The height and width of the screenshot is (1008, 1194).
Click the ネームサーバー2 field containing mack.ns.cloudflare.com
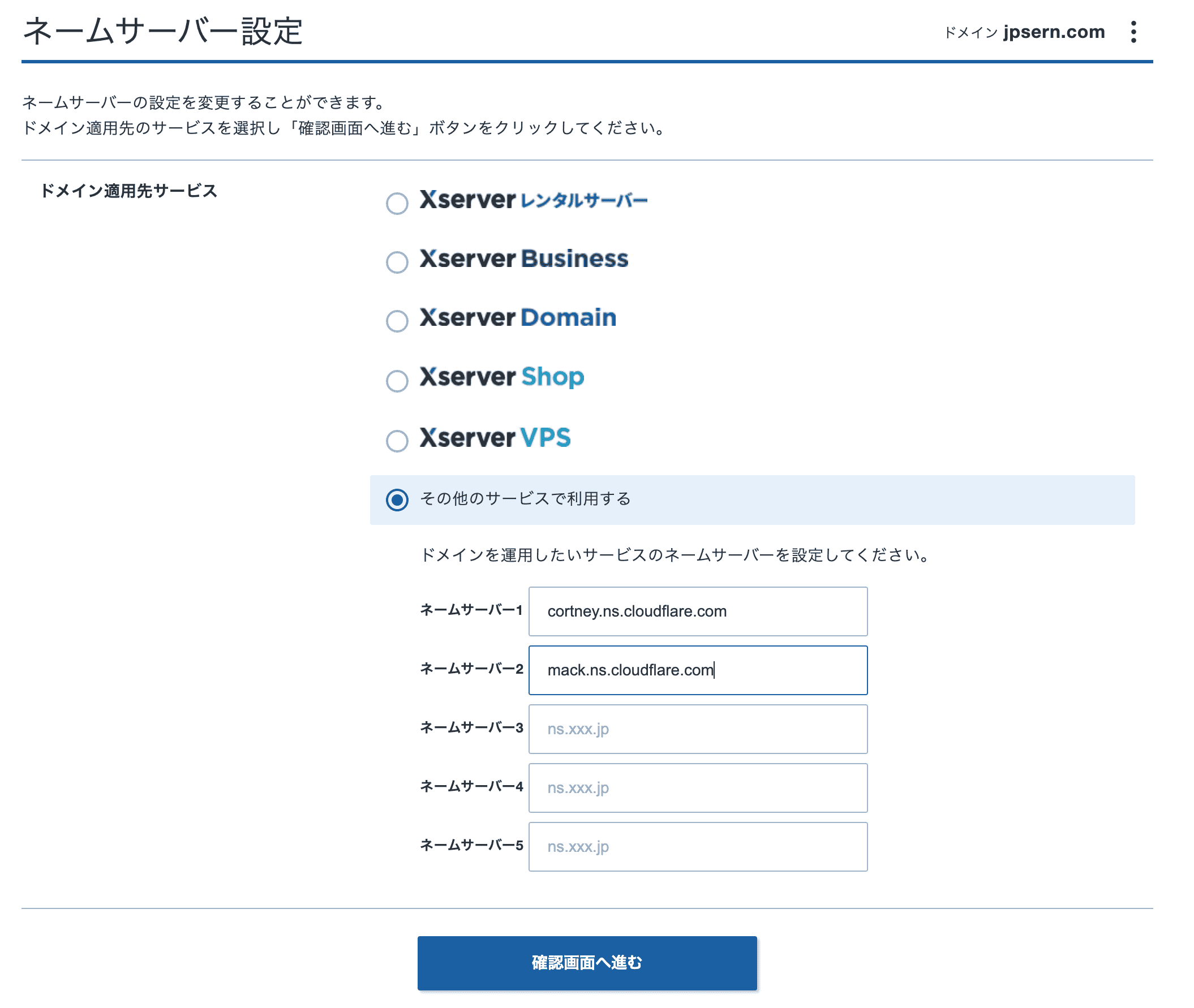(x=697, y=670)
